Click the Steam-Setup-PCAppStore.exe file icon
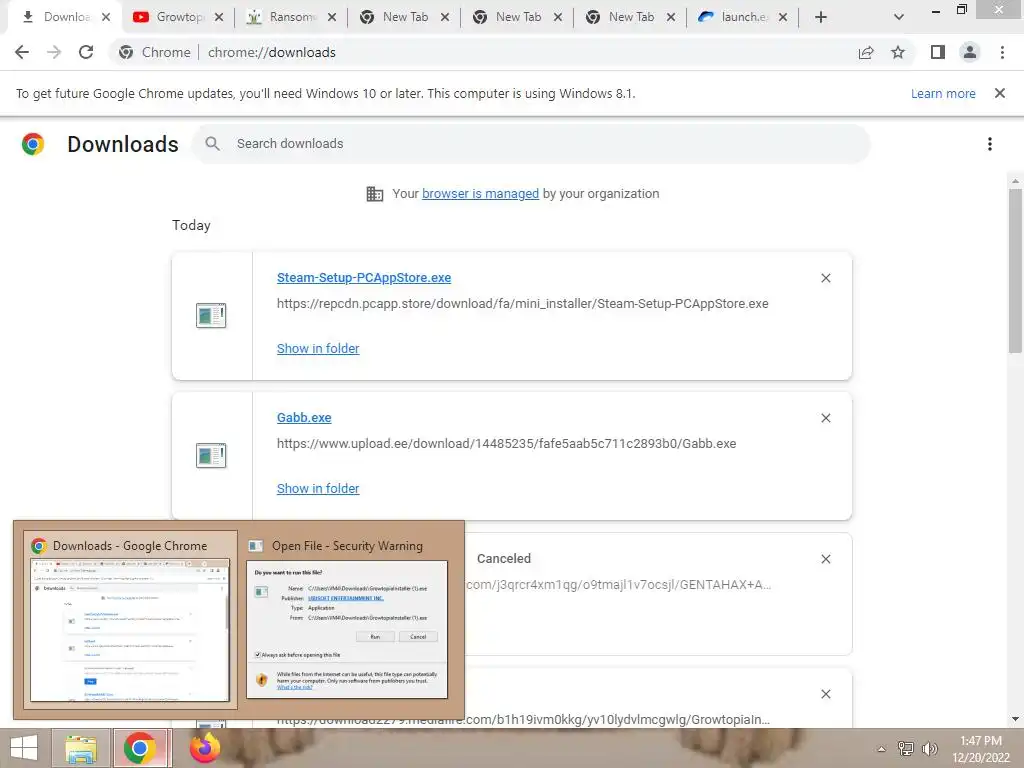 (x=211, y=315)
